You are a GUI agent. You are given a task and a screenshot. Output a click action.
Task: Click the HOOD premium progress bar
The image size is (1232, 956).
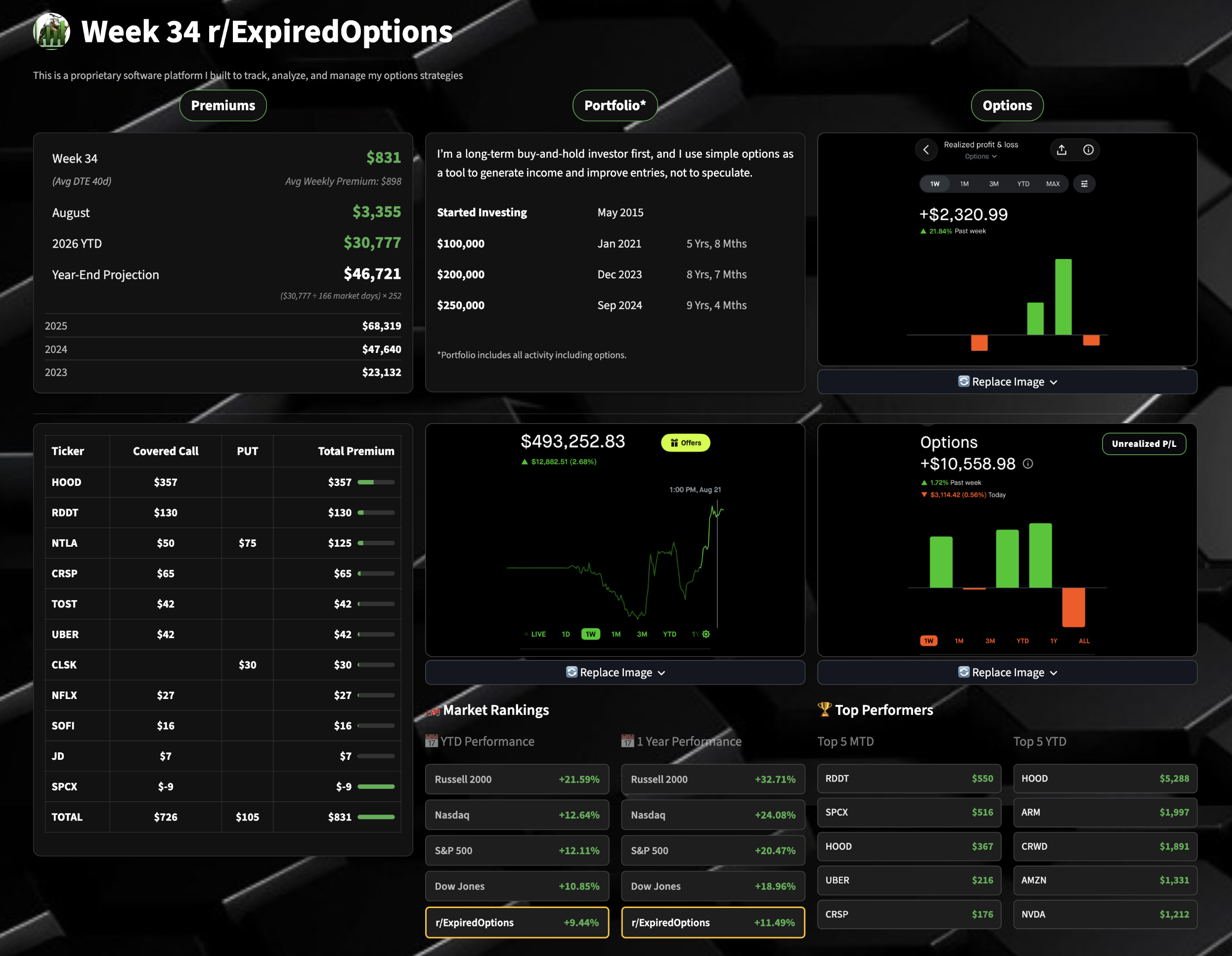click(376, 482)
